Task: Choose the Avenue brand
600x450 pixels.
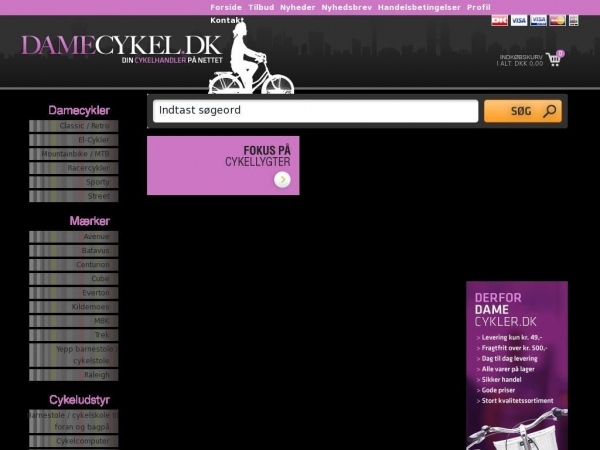Action: click(x=73, y=237)
